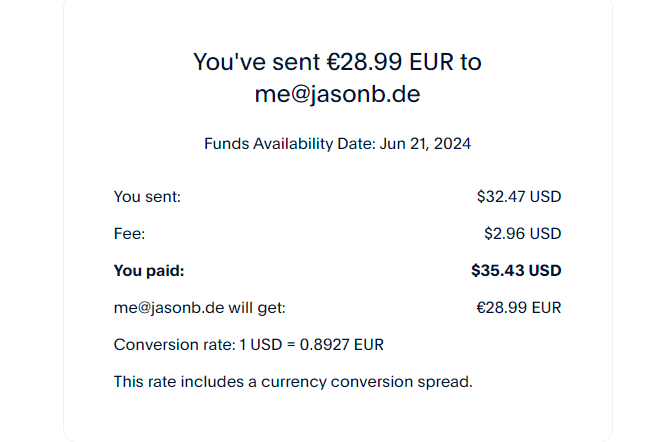
Task: Click the "EUR to" text in heading
Action: coord(445,62)
